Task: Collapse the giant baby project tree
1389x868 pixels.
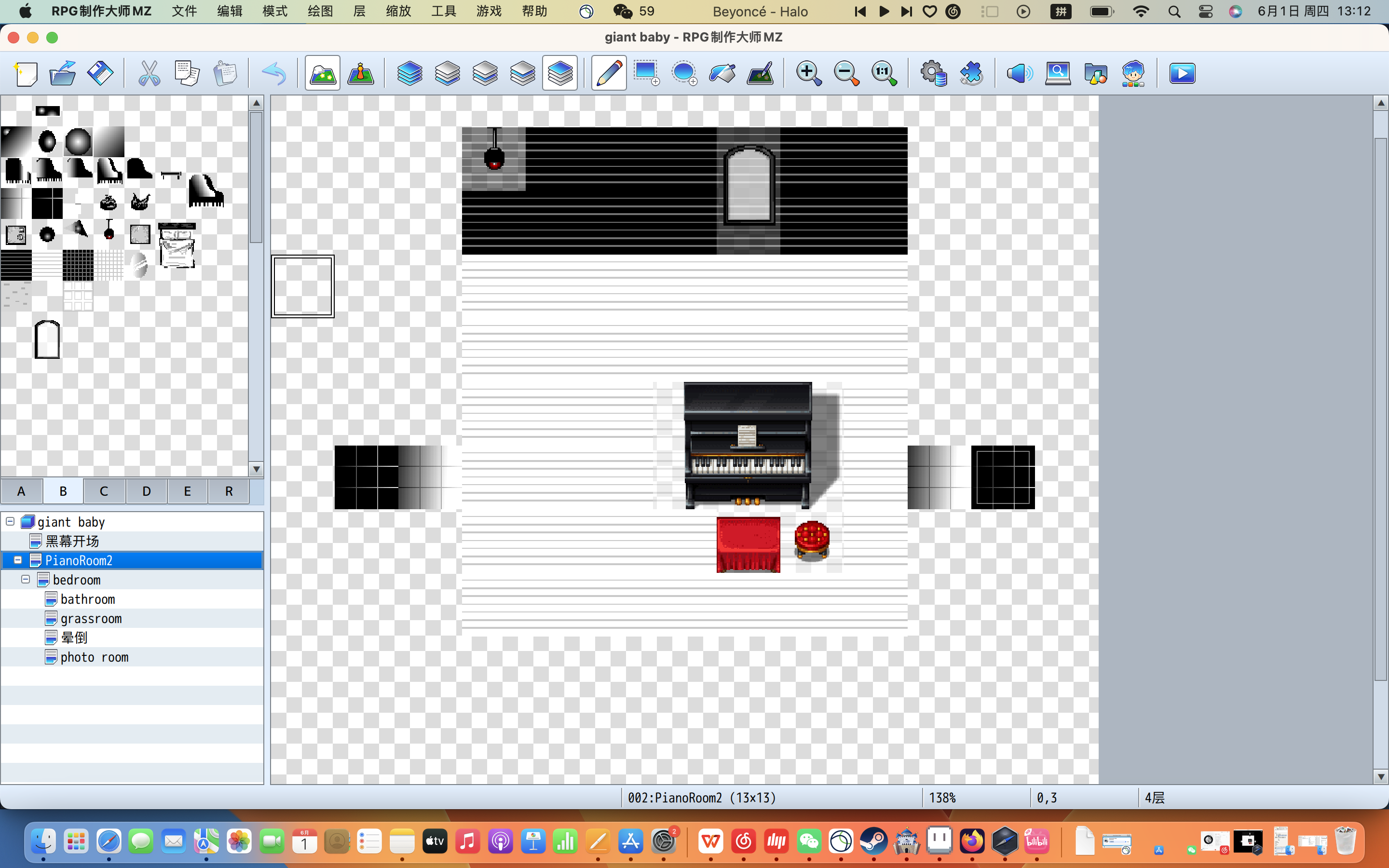Action: (x=10, y=521)
